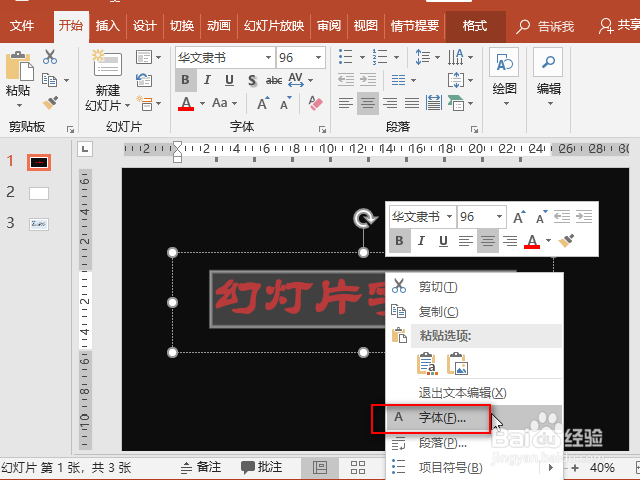
Task: Open mini toolbar font size 96 dropdown
Action: click(499, 216)
